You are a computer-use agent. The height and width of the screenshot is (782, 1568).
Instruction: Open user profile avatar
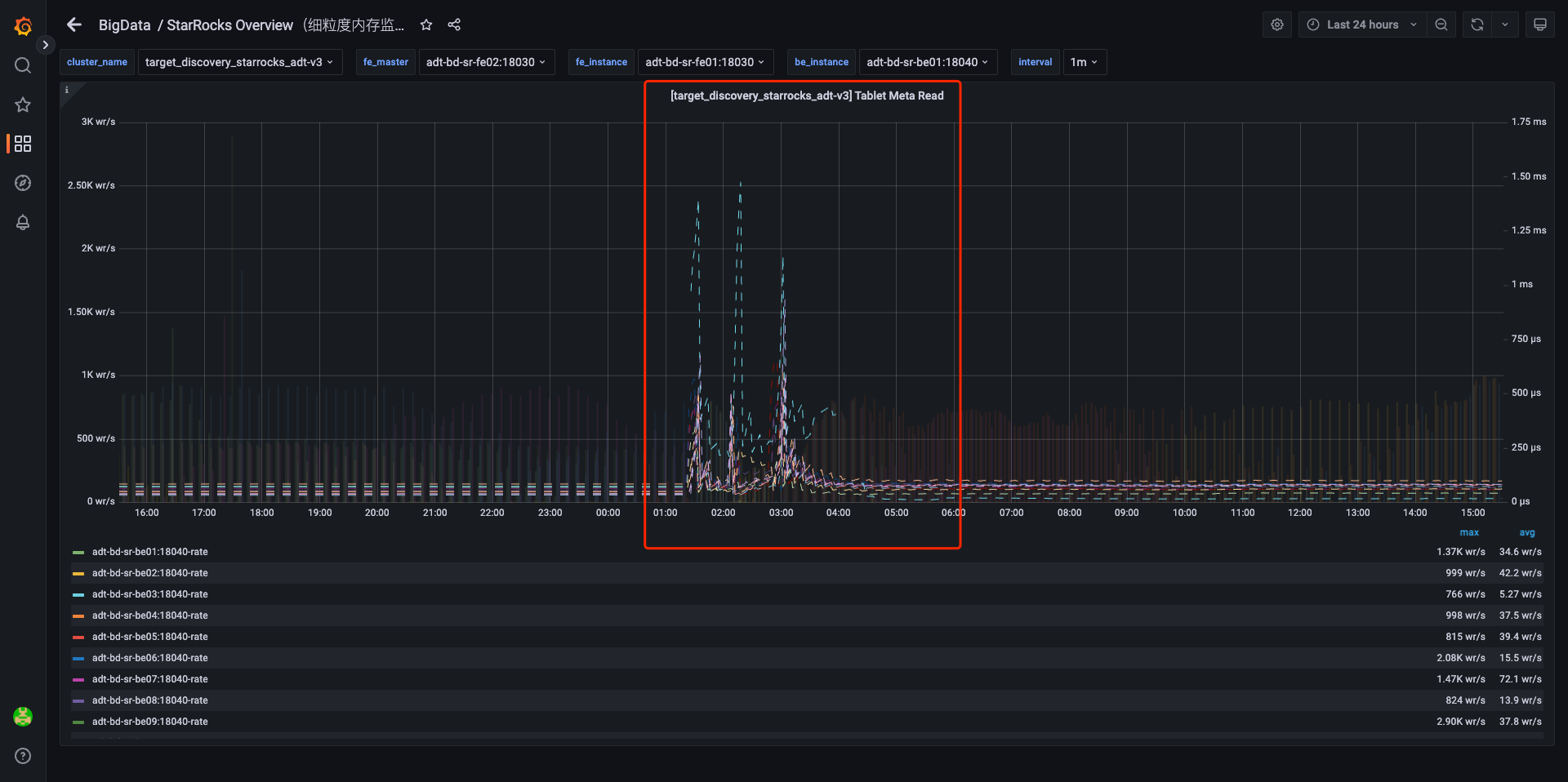[x=23, y=717]
